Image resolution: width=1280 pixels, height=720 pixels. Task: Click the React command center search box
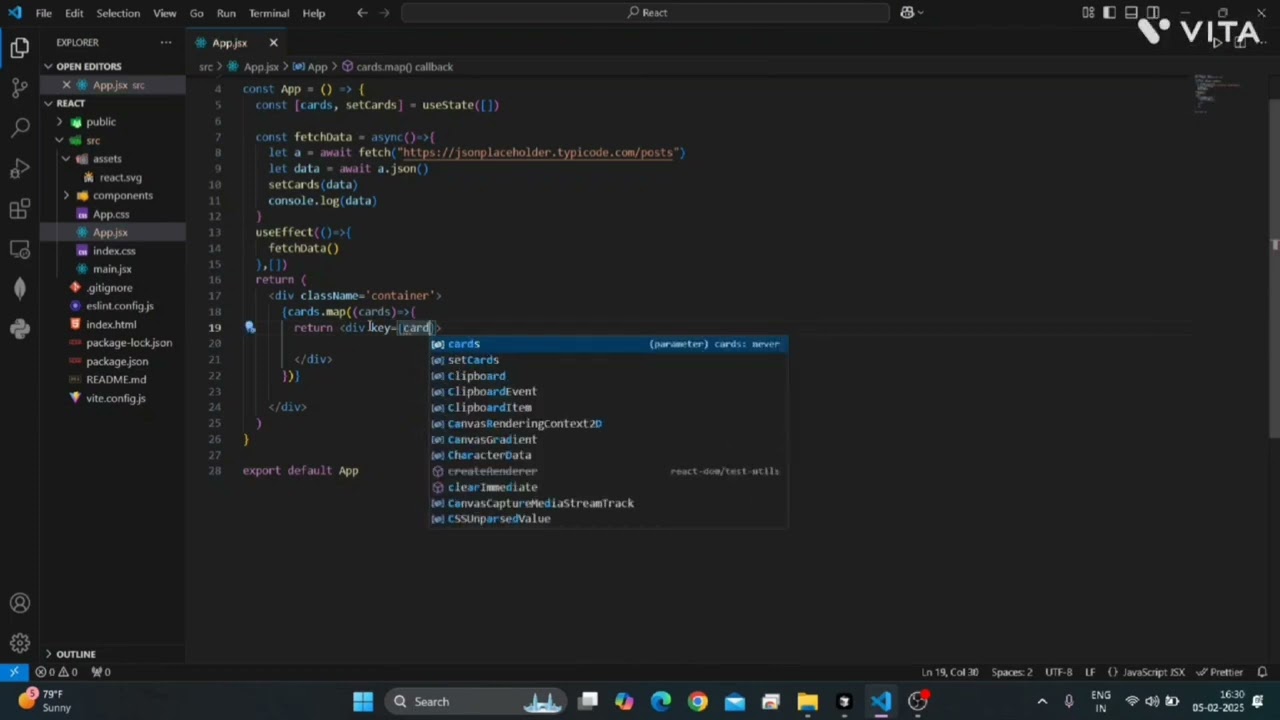click(x=646, y=13)
